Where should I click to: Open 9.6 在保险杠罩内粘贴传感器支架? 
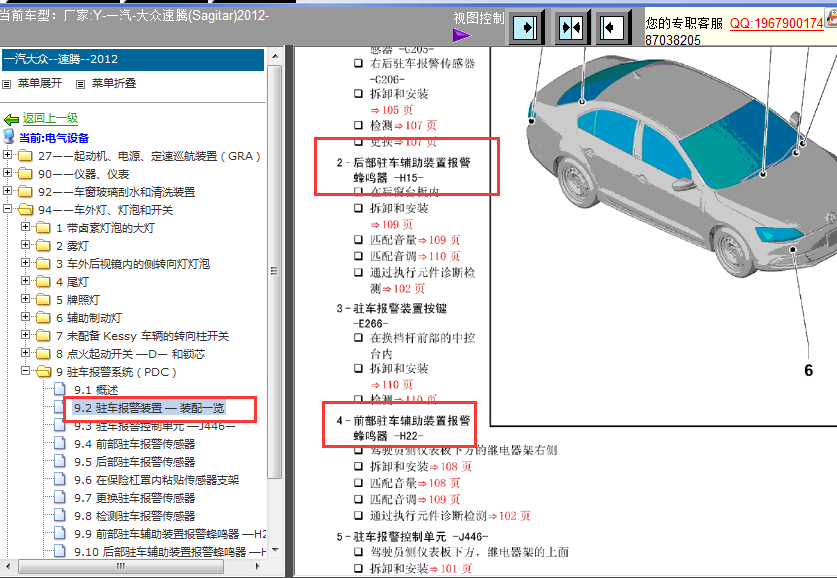click(x=156, y=480)
